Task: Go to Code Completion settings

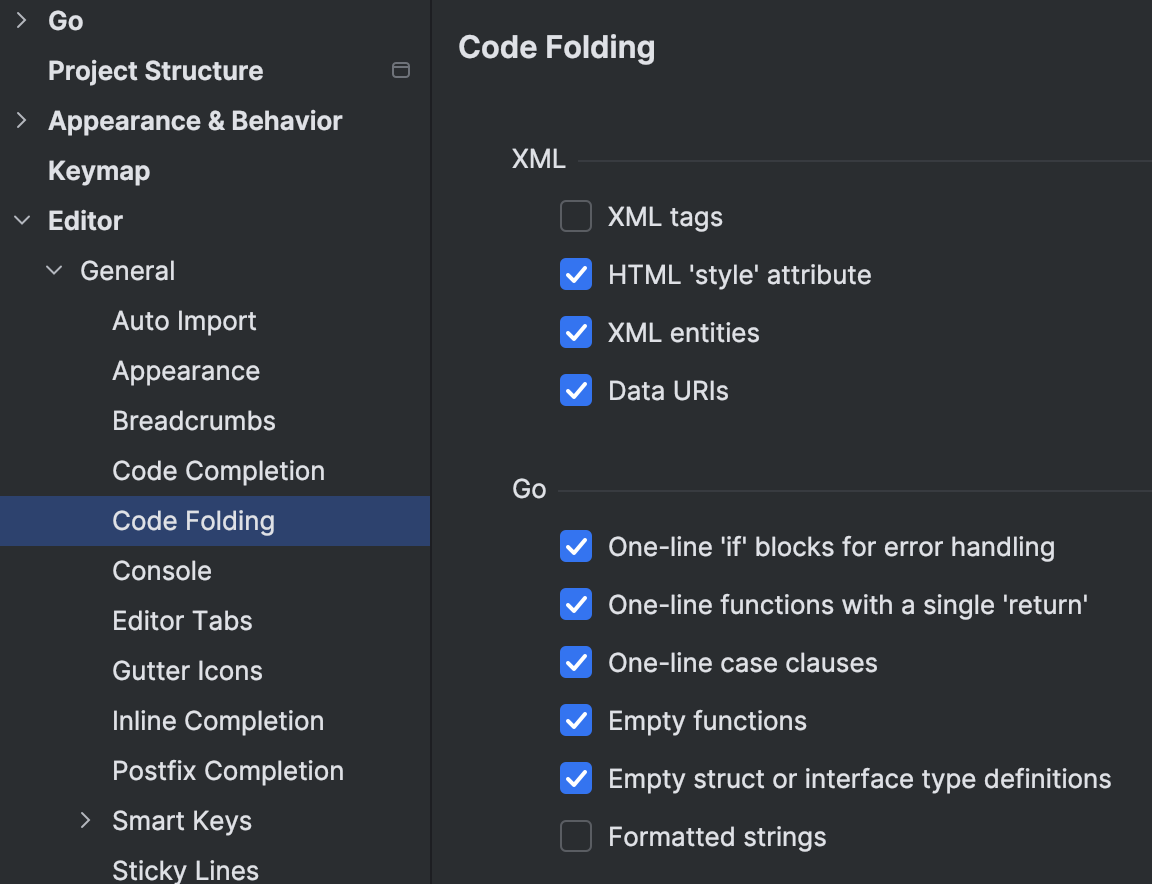Action: pyautogui.click(x=218, y=471)
